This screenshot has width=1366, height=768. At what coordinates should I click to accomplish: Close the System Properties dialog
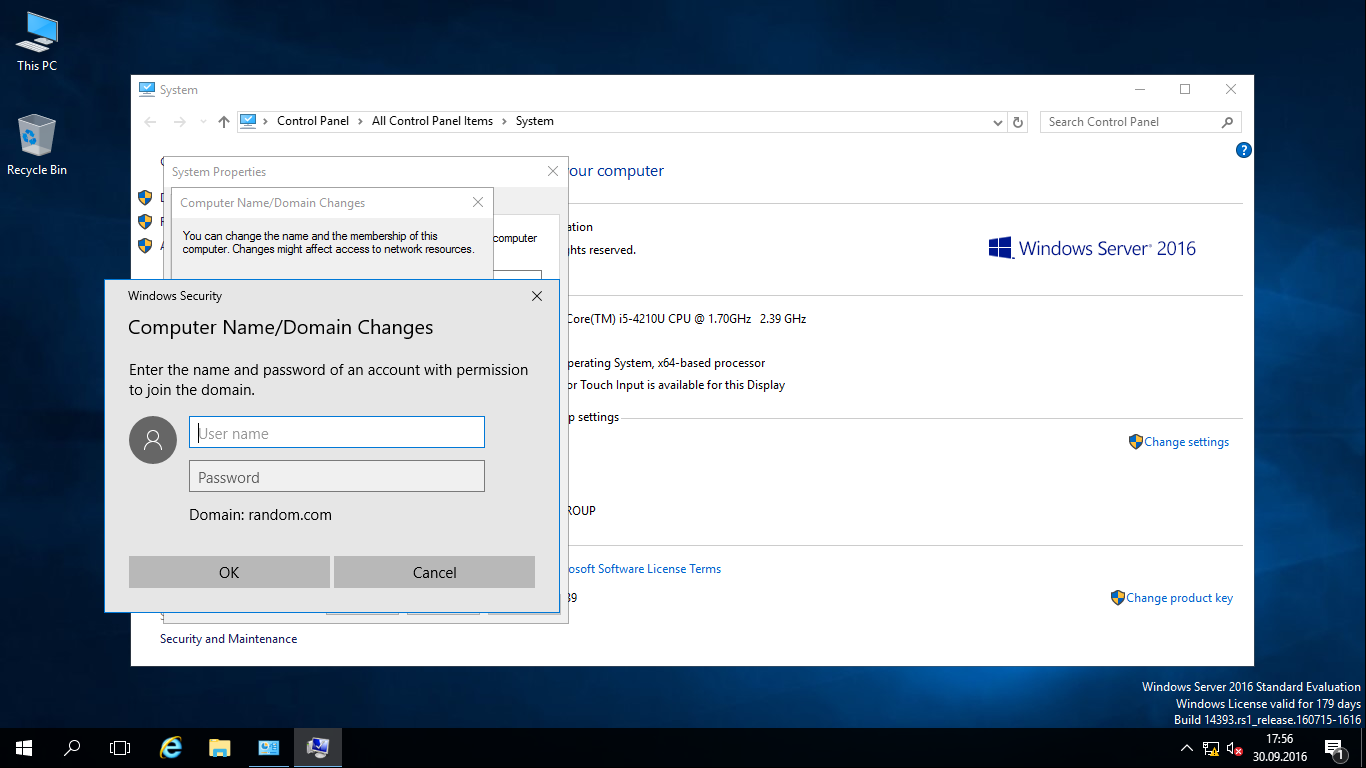click(x=553, y=171)
